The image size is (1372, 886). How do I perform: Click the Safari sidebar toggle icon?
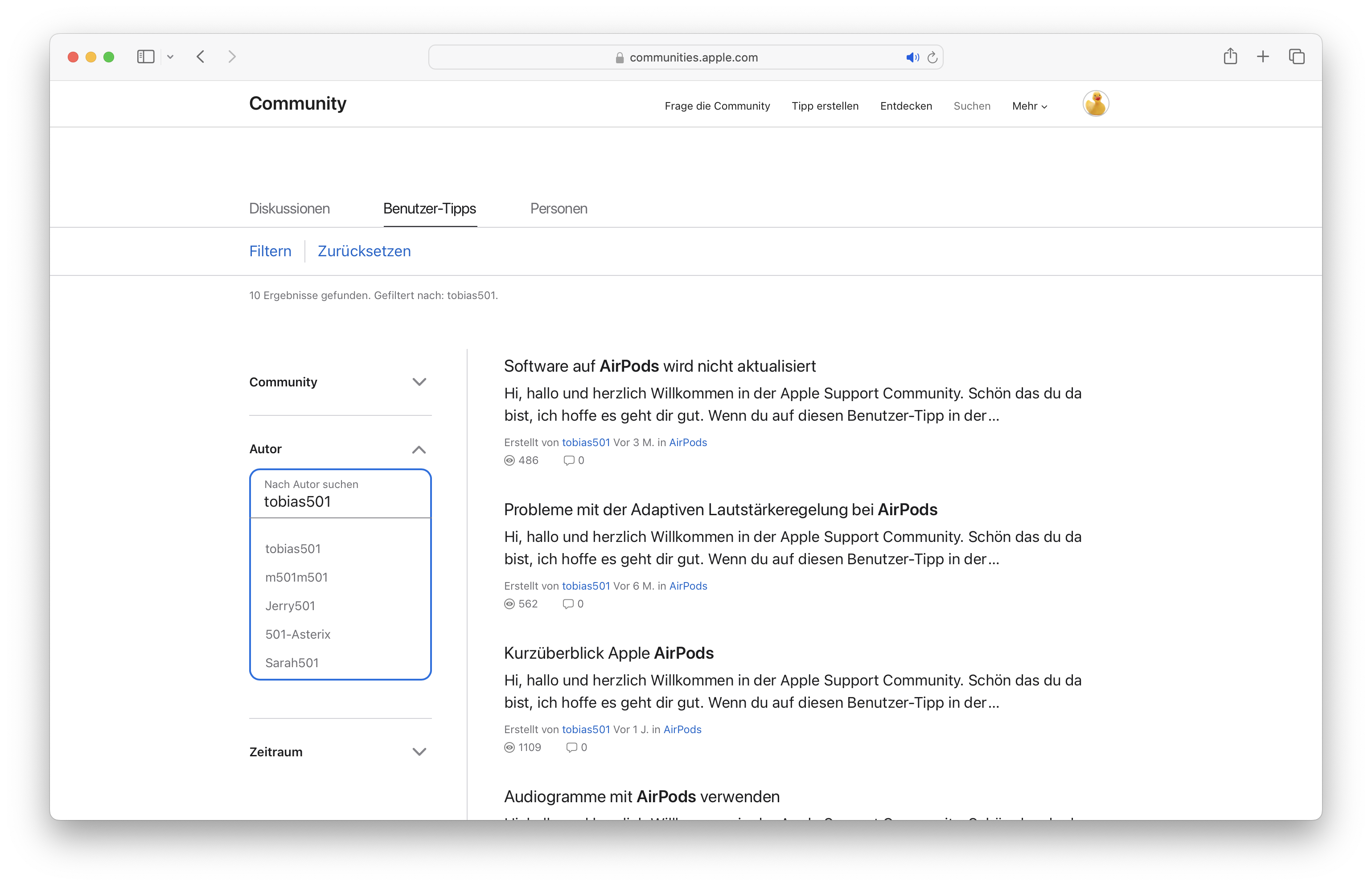(146, 57)
